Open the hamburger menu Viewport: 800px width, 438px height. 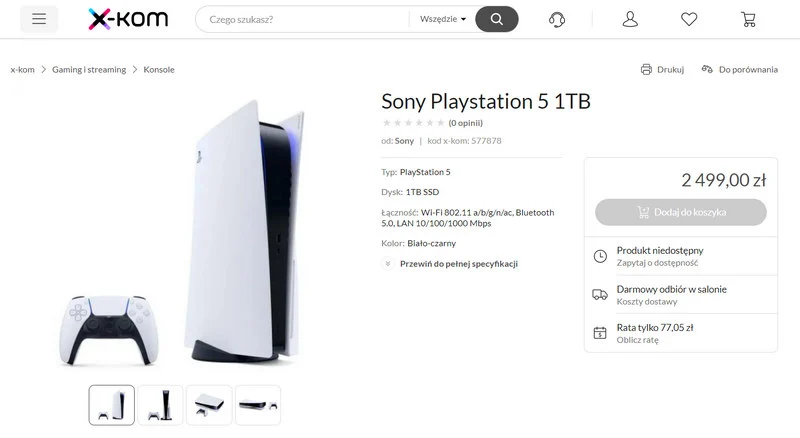tap(39, 19)
